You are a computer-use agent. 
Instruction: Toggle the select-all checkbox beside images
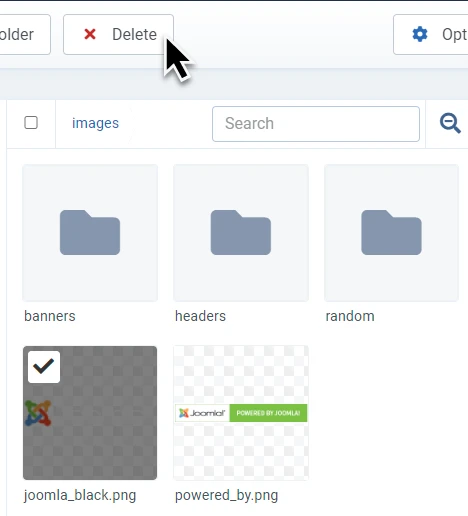click(31, 123)
